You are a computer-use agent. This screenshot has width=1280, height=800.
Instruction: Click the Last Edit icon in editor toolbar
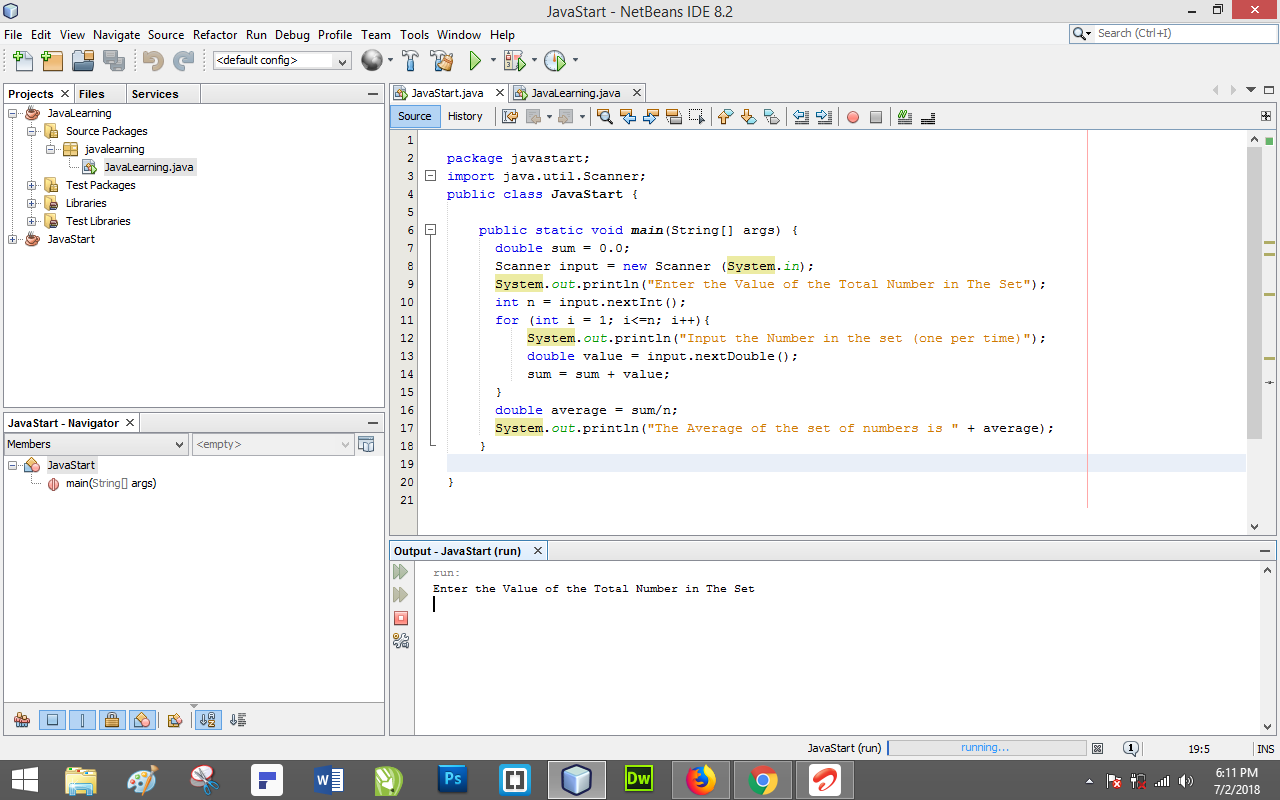pyautogui.click(x=510, y=117)
